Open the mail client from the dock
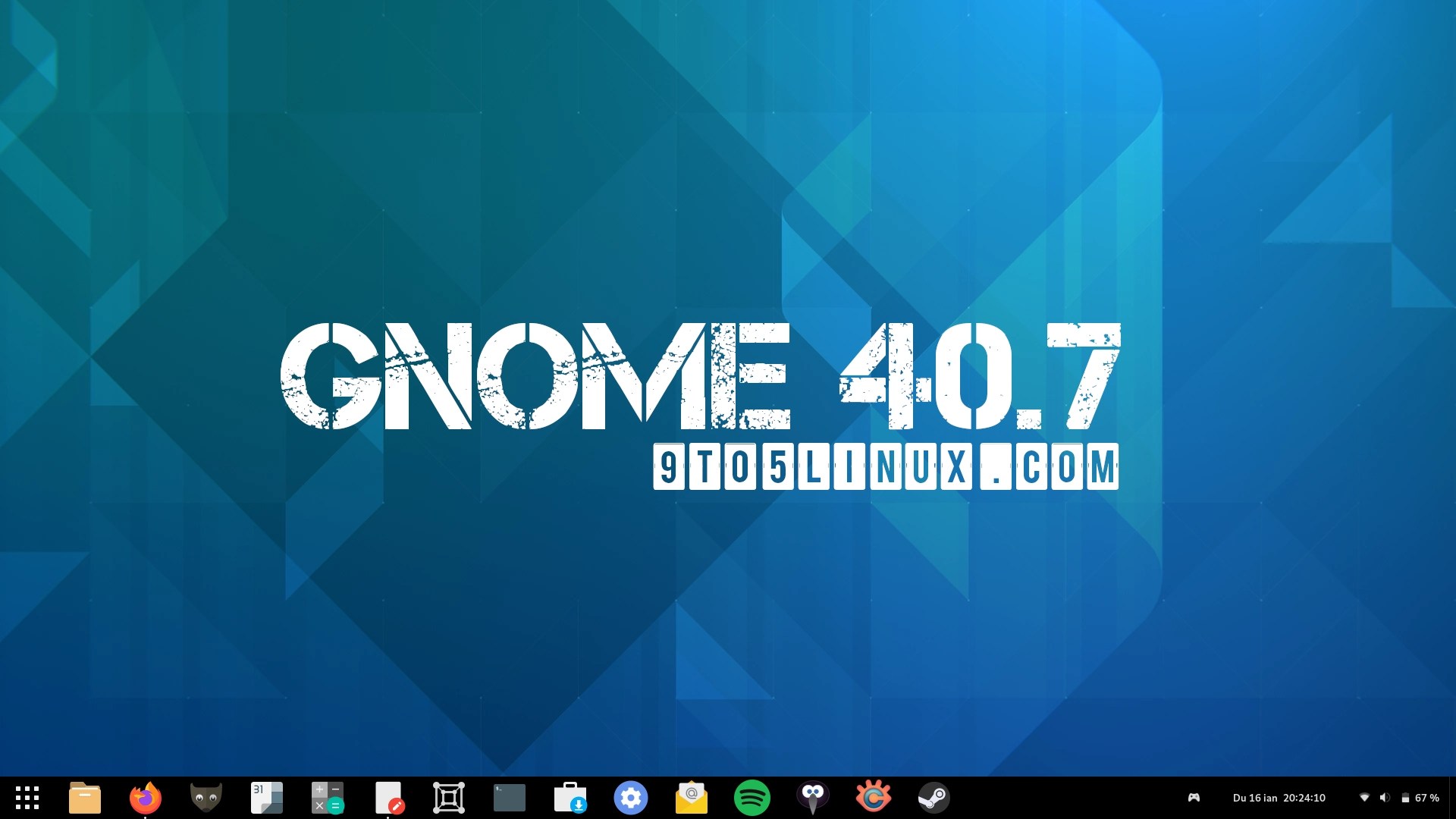The height and width of the screenshot is (819, 1456). pyautogui.click(x=691, y=798)
